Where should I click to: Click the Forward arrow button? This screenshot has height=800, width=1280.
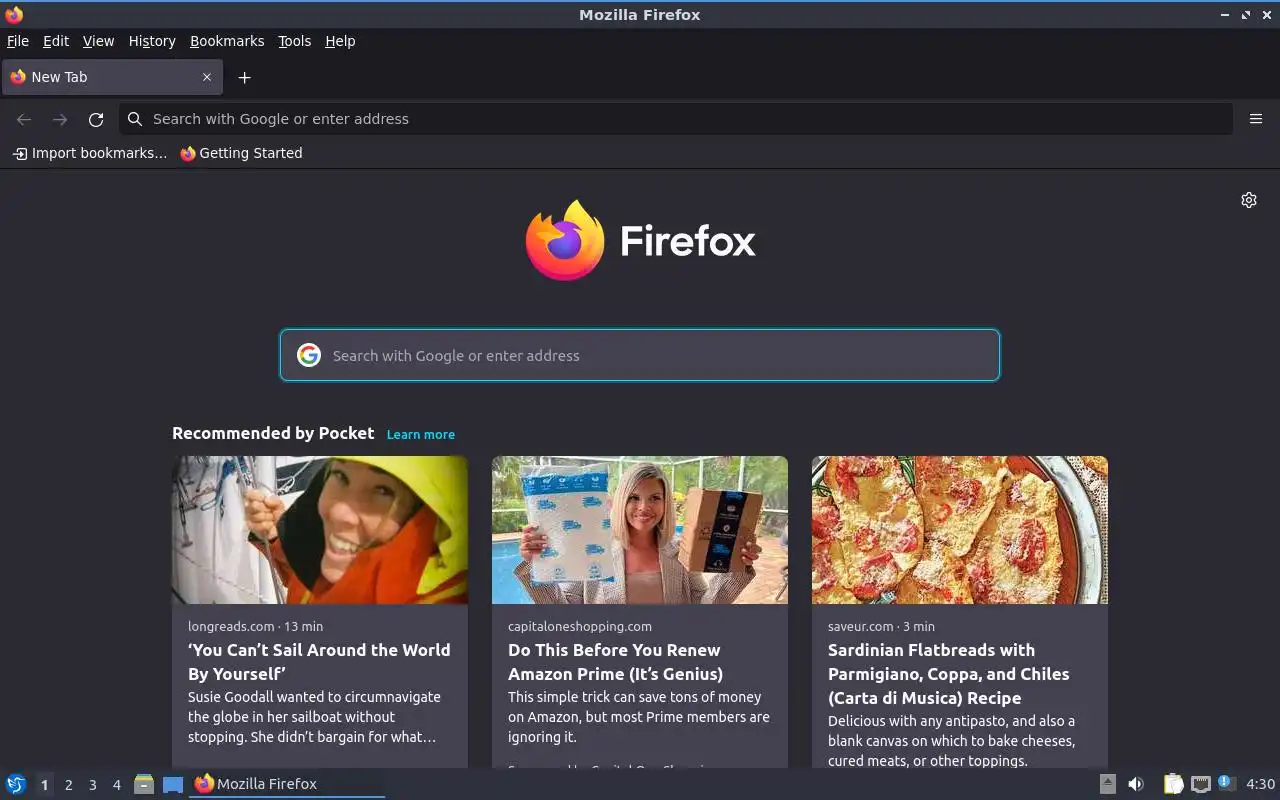pyautogui.click(x=60, y=119)
